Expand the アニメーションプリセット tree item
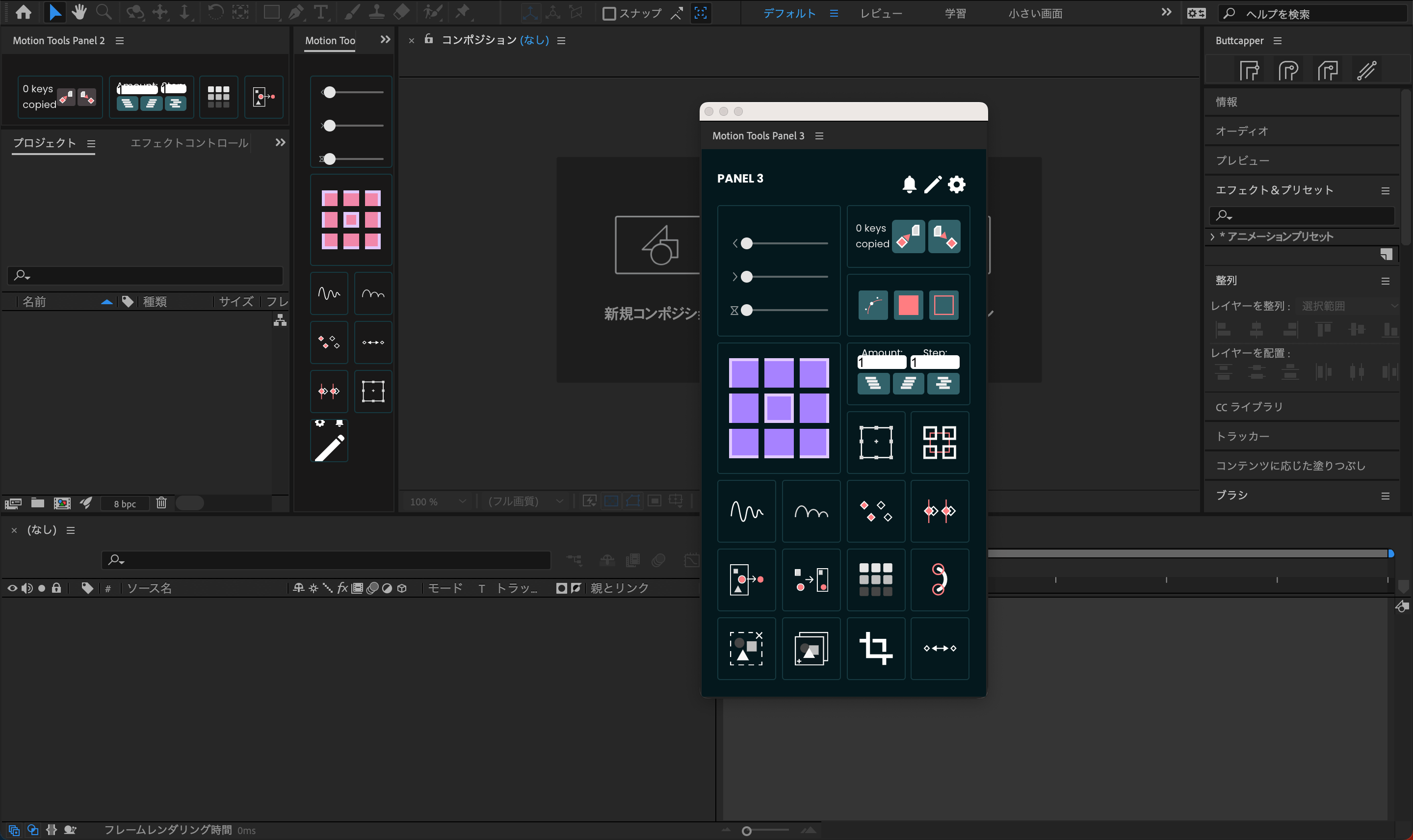Screen dimensions: 1413x840 [1213, 236]
